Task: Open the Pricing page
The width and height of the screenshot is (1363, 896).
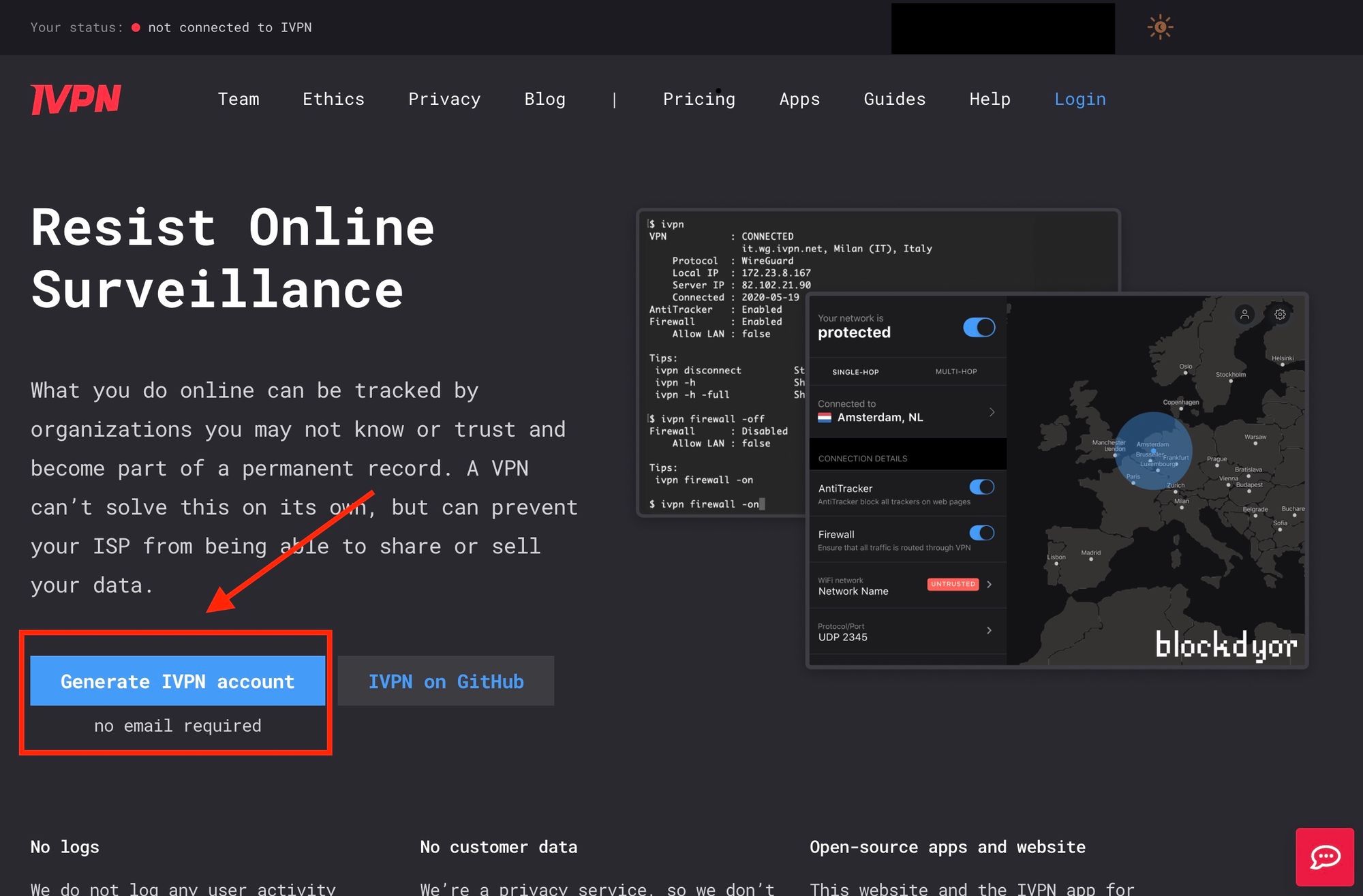Action: 699,99
